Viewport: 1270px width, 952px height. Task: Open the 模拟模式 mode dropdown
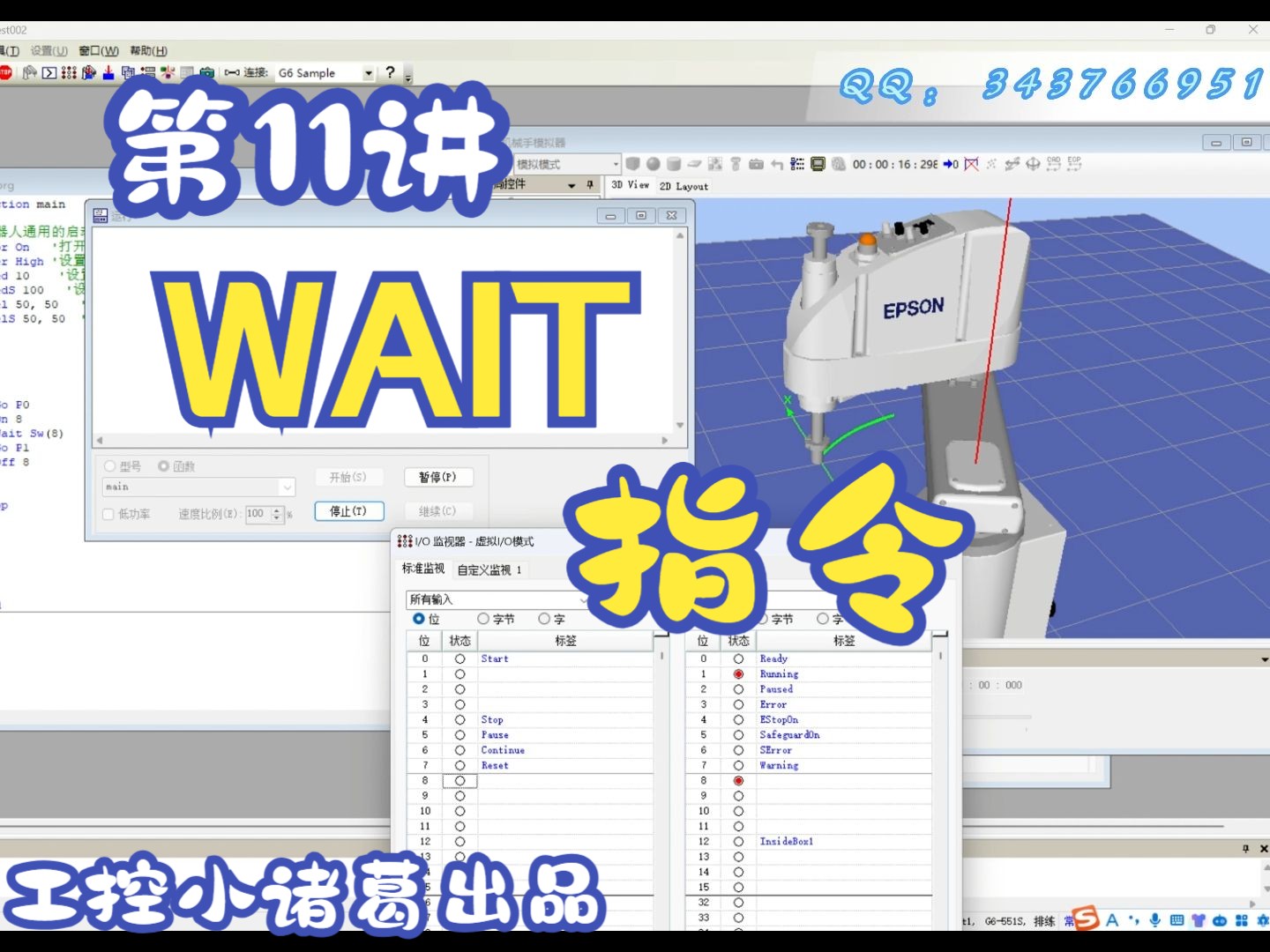[616, 164]
